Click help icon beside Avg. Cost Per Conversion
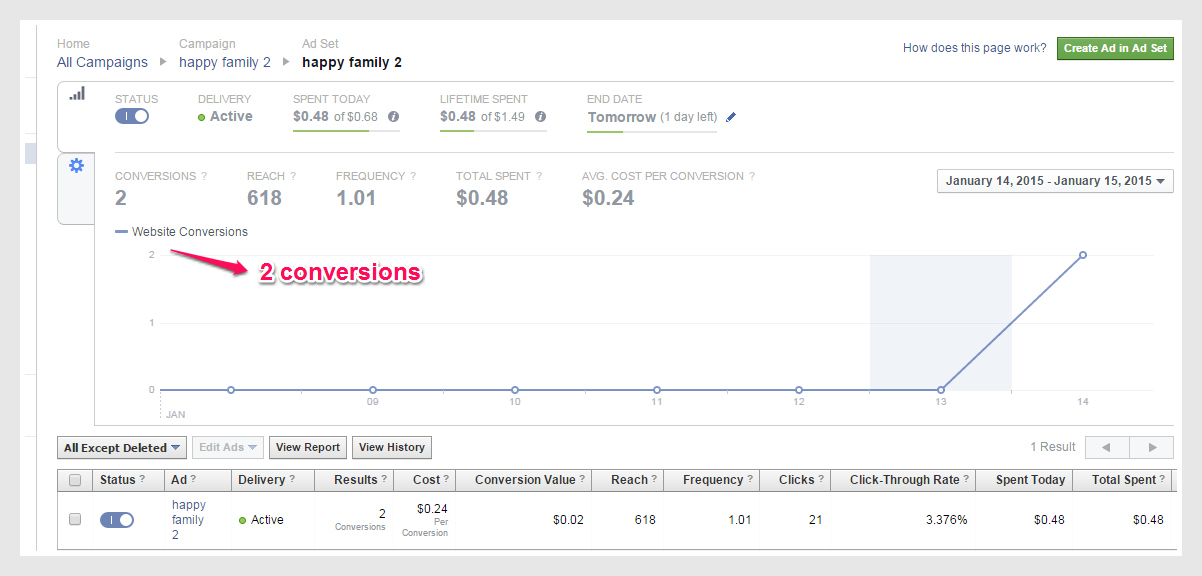 [x=752, y=176]
